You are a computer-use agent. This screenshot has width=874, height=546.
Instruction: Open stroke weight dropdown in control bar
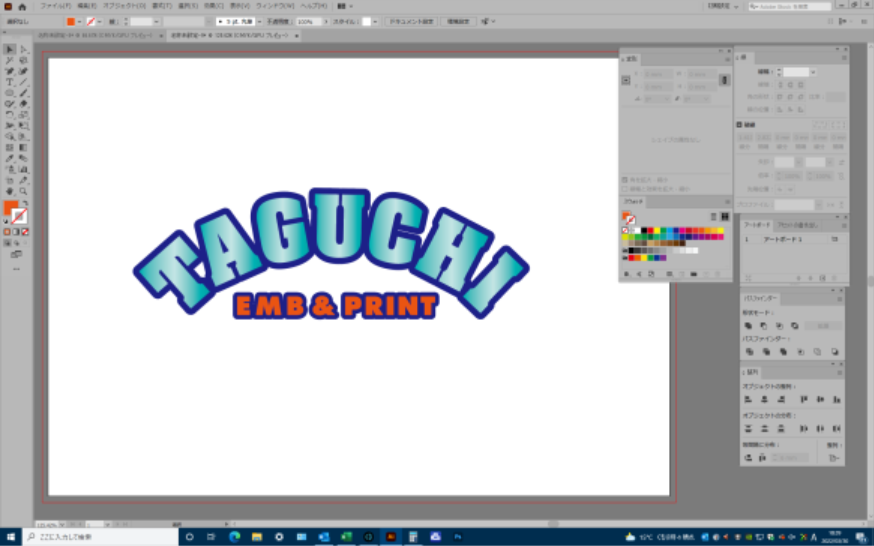tap(157, 22)
